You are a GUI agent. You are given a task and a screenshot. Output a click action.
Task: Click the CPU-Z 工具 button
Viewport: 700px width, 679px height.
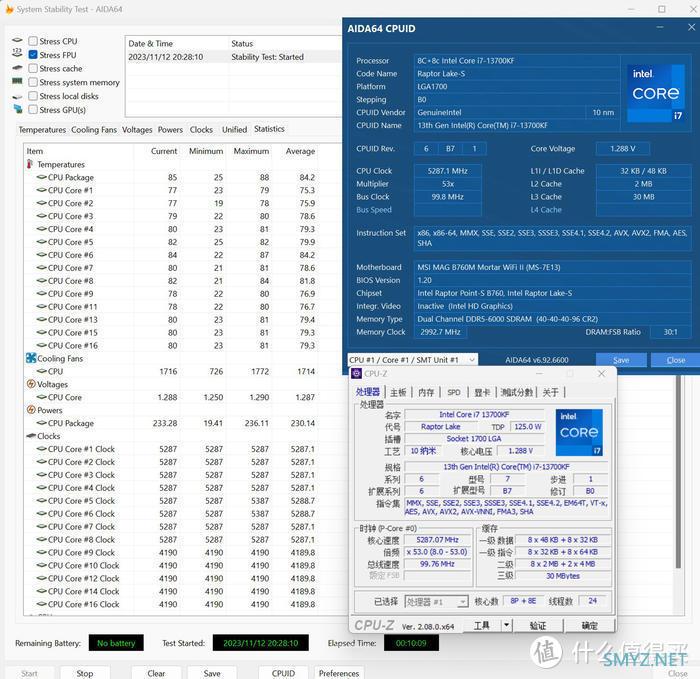(482, 625)
